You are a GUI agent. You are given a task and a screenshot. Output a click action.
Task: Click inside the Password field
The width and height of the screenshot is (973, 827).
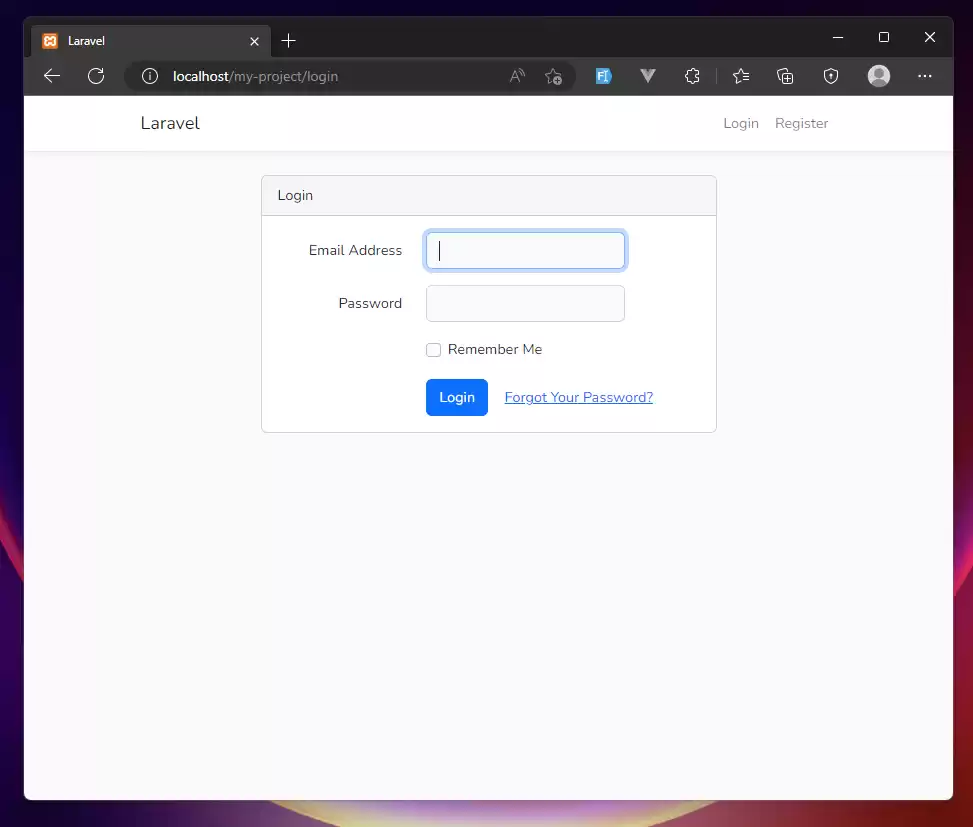[524, 303]
